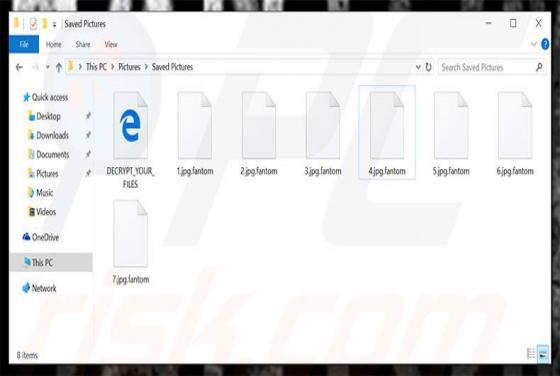Go forward with the Forward arrow
The image size is (560, 376).
(x=35, y=67)
